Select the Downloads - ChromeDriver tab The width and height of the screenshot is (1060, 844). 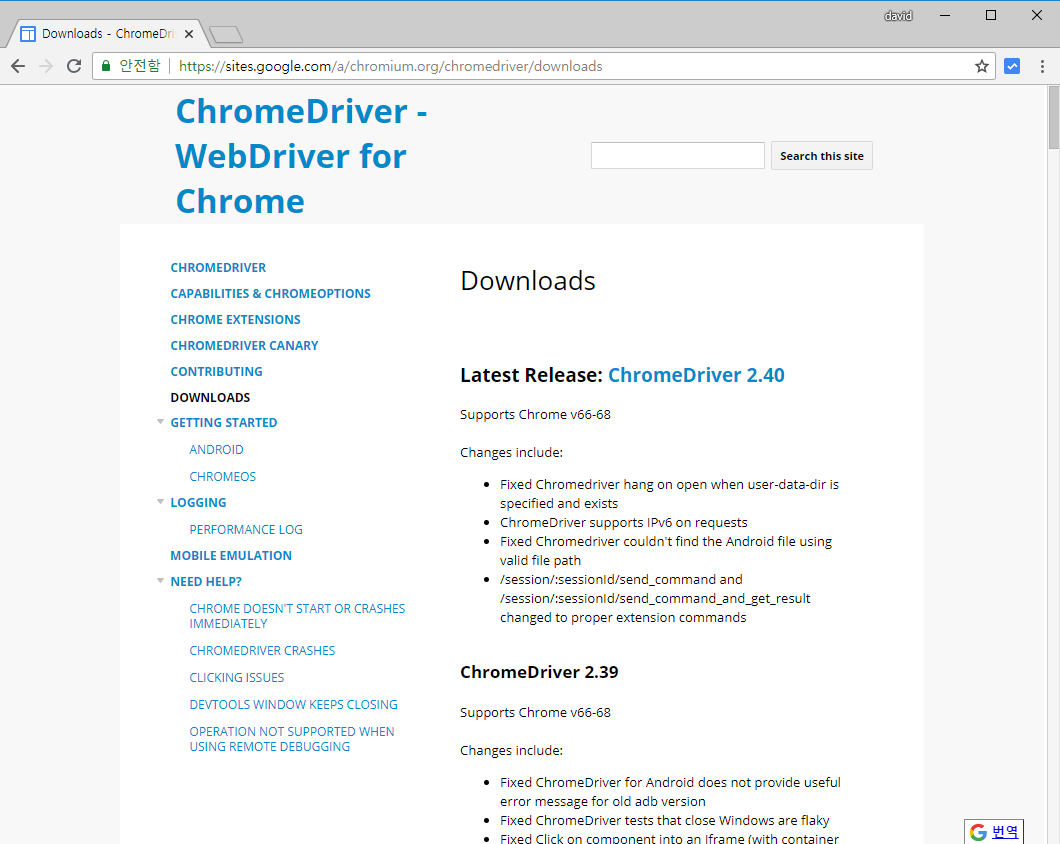point(108,34)
